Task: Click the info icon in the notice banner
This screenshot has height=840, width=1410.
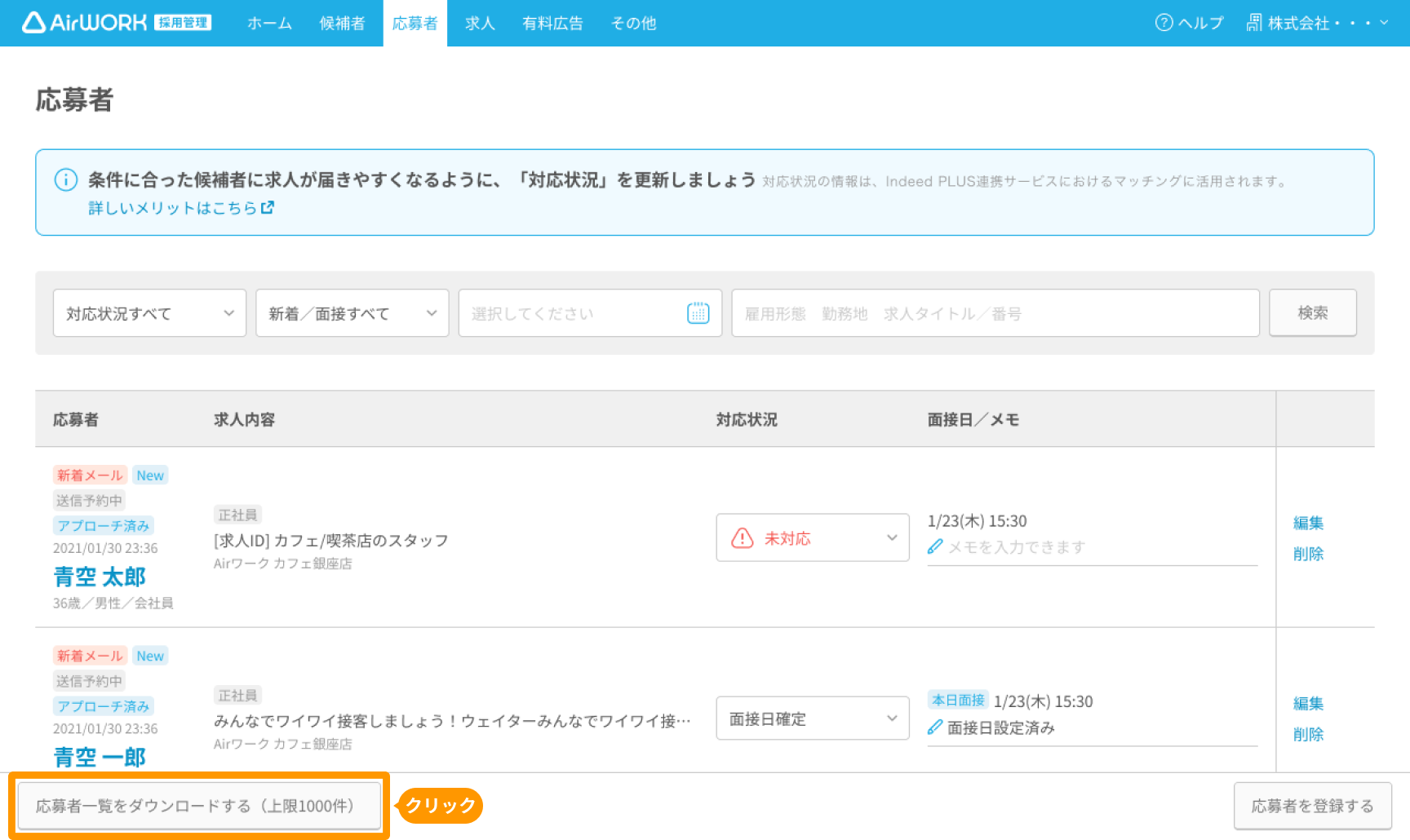Action: click(65, 179)
